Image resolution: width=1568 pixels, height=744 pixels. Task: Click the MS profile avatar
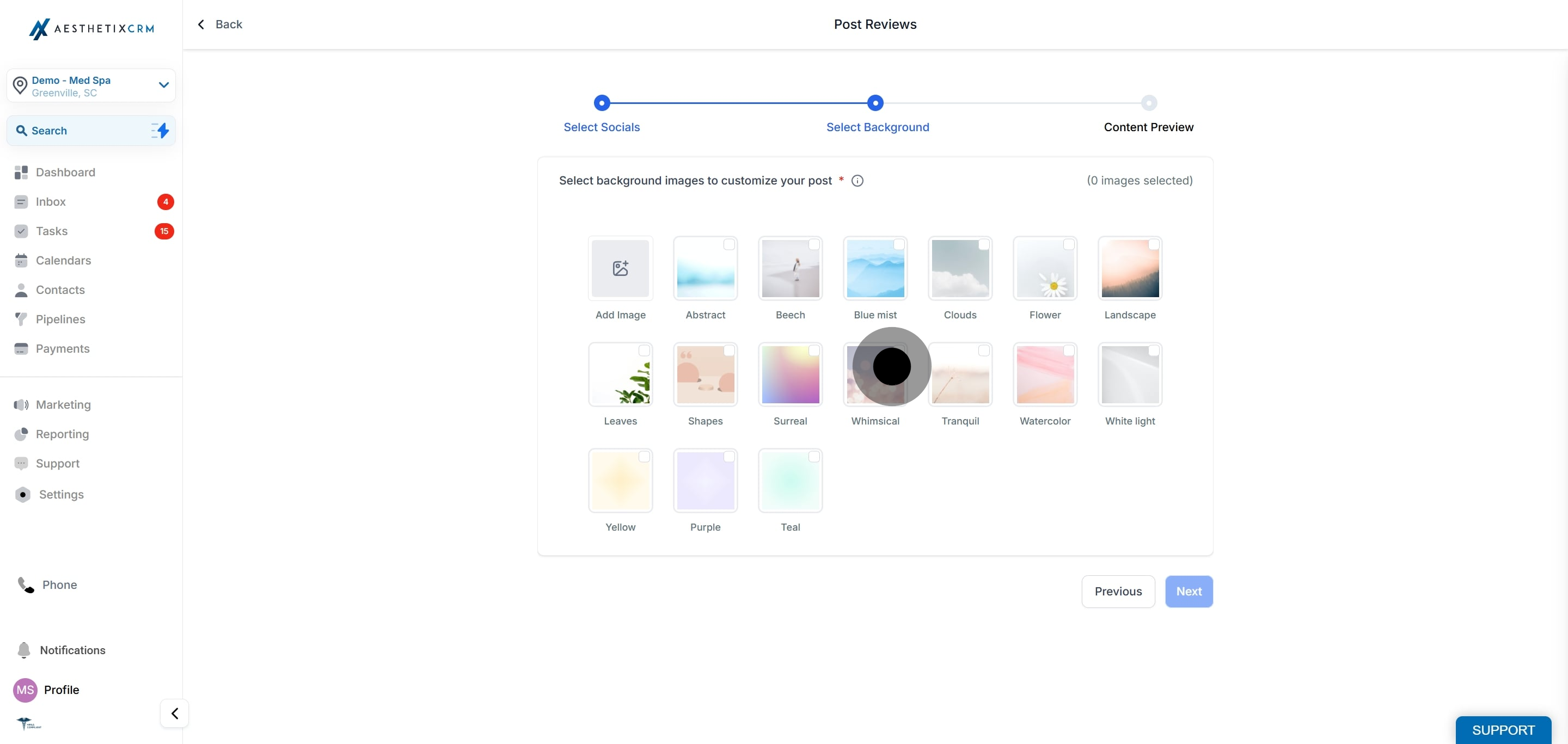click(25, 689)
